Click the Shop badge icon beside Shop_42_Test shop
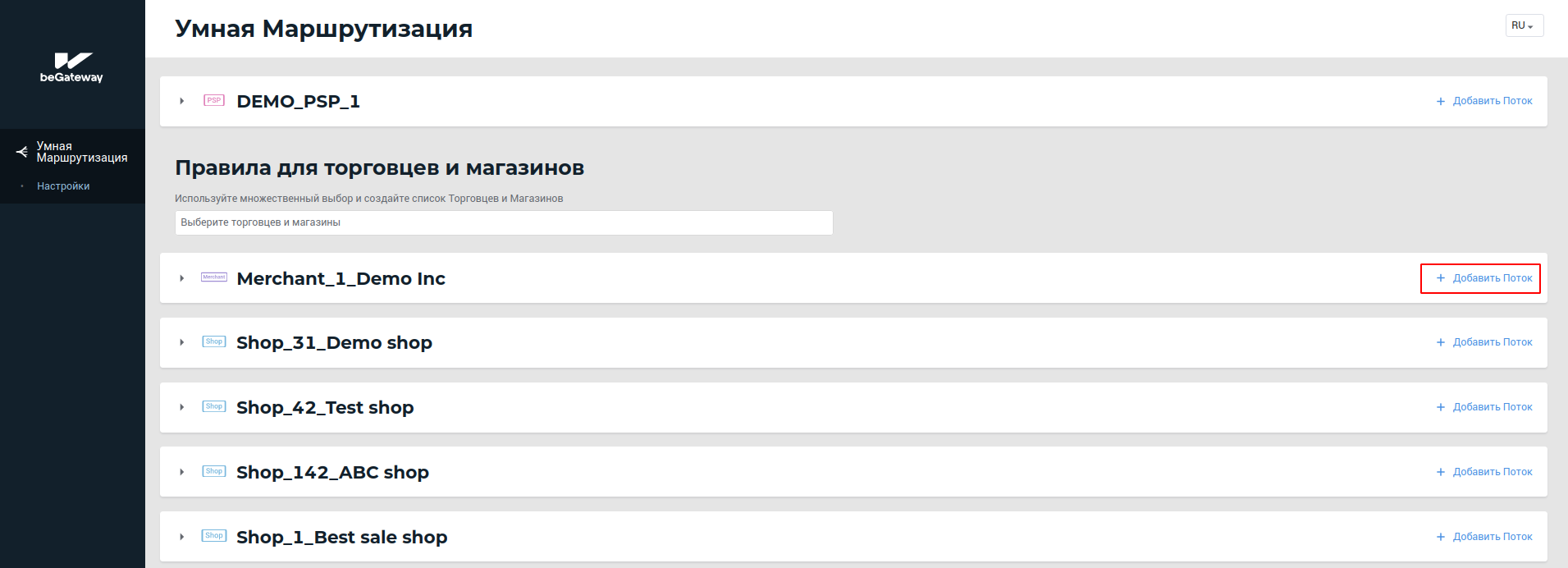1568x568 pixels. click(214, 406)
